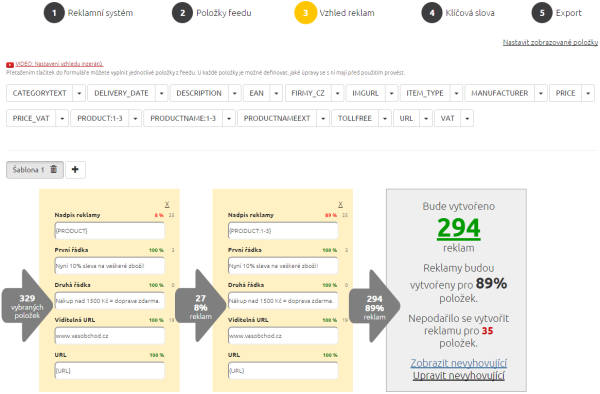The width and height of the screenshot is (600, 394).
Task: Open the video tutorial link
Action: pos(59,64)
